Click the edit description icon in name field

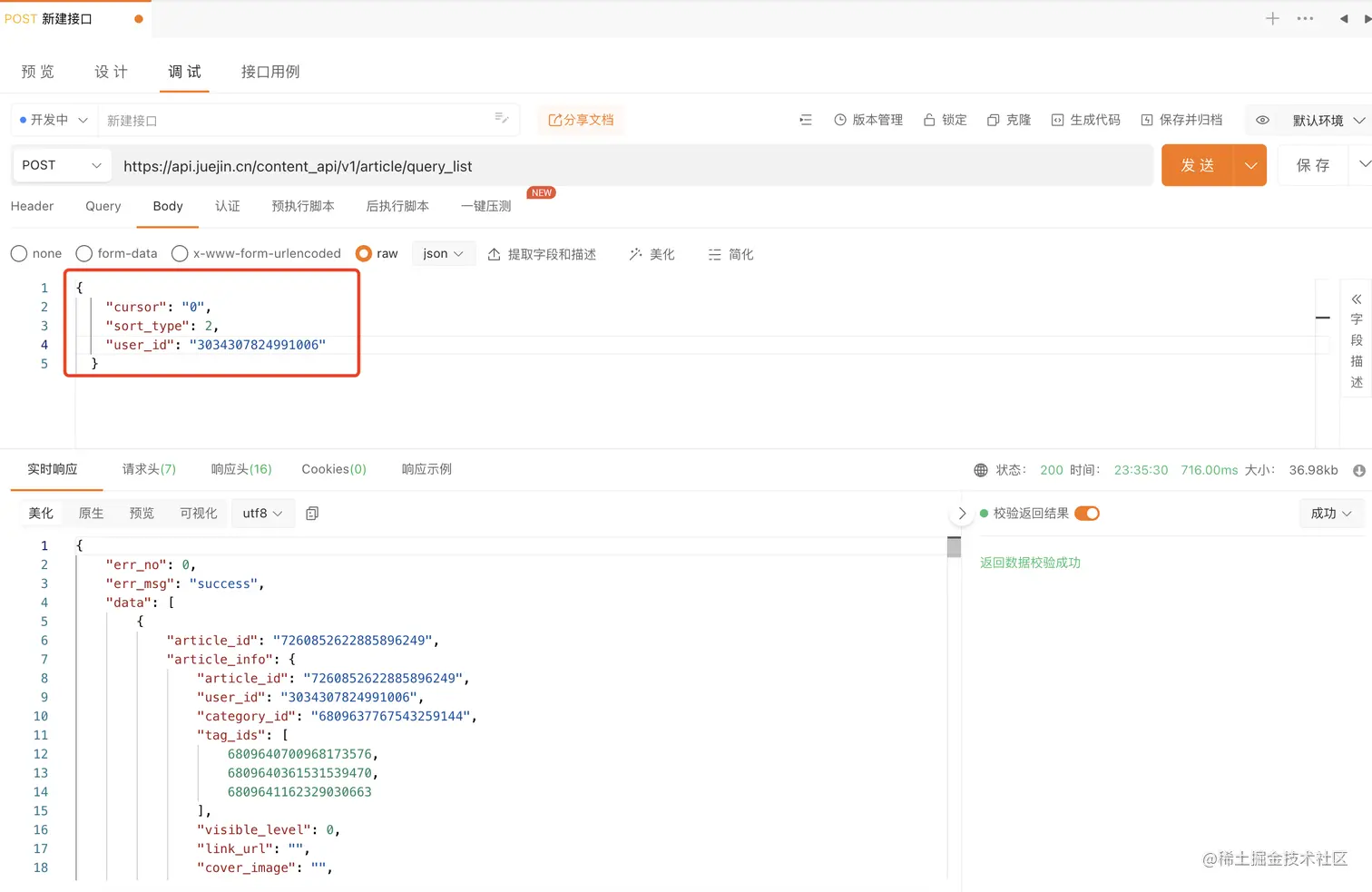pos(501,118)
